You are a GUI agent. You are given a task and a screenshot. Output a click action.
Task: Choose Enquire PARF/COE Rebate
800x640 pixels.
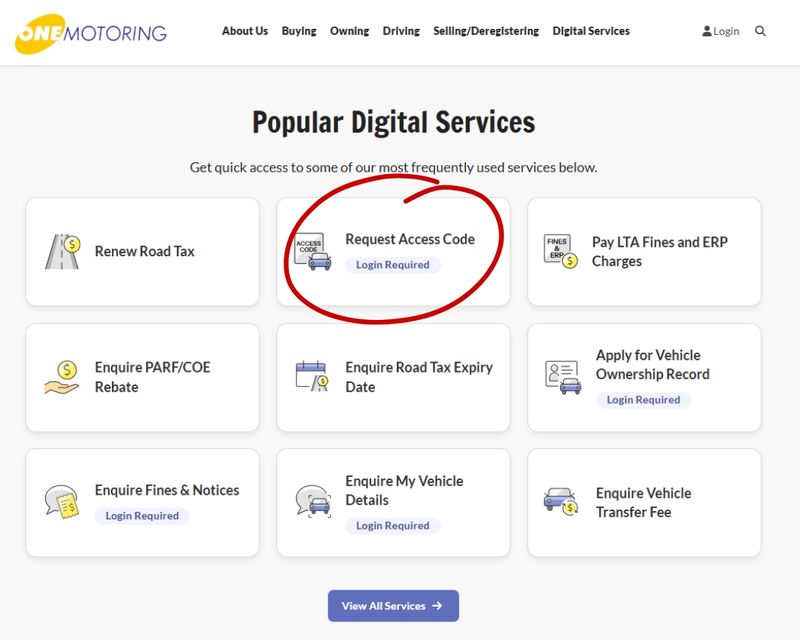click(x=142, y=377)
